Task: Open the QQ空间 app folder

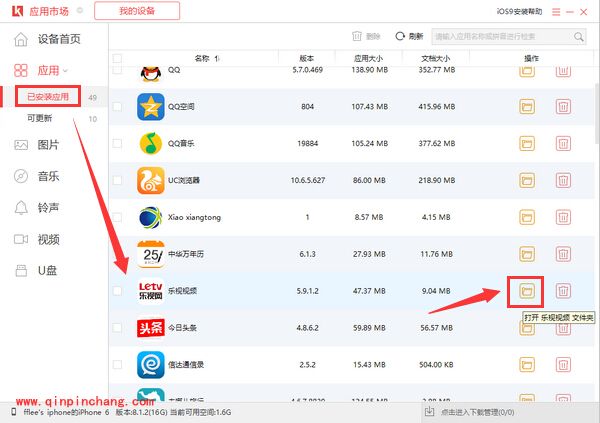Action: pos(527,106)
